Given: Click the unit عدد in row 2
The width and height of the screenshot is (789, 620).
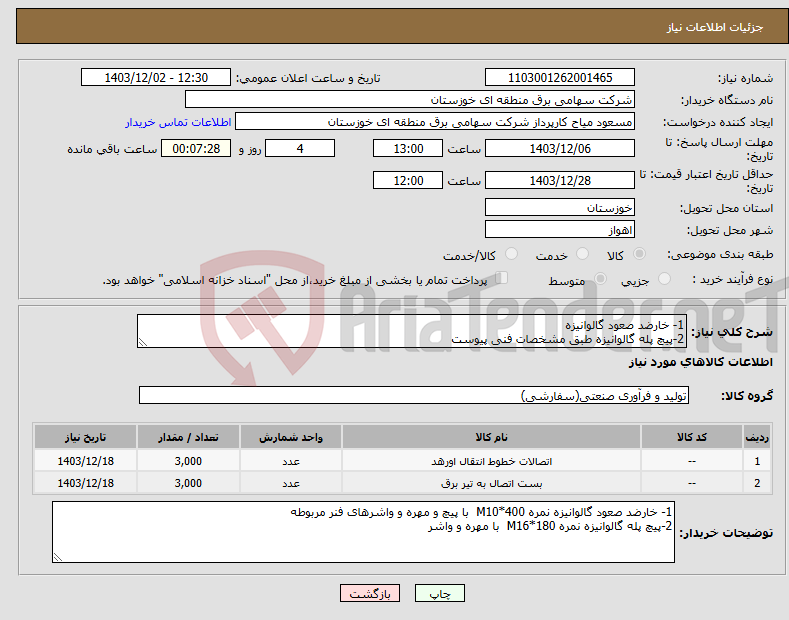Looking at the screenshot, I should 291,484.
